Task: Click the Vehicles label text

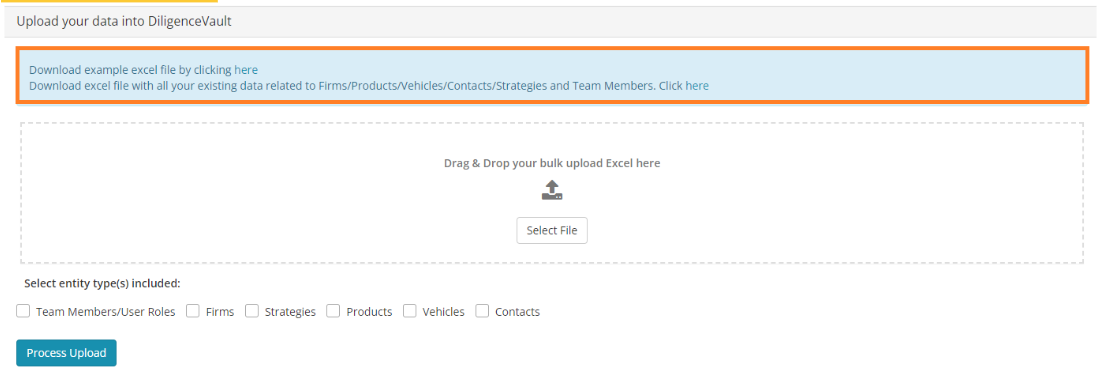Action: [x=444, y=312]
